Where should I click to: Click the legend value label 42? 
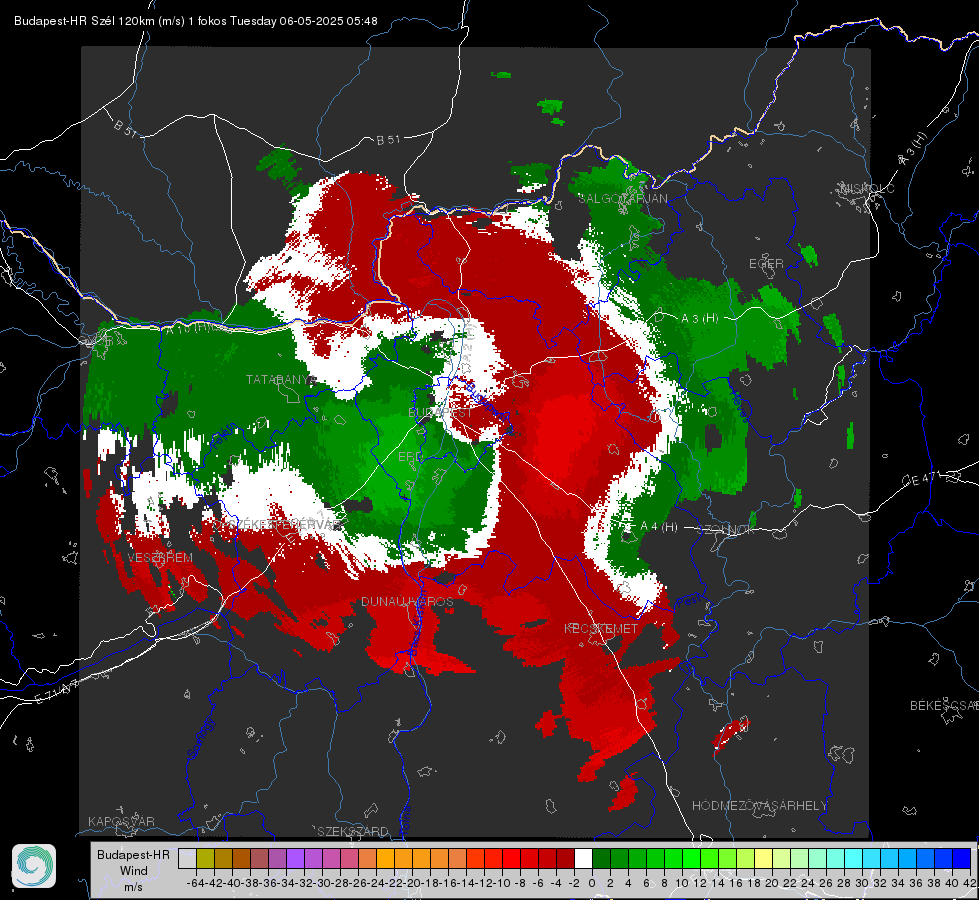pyautogui.click(x=969, y=883)
